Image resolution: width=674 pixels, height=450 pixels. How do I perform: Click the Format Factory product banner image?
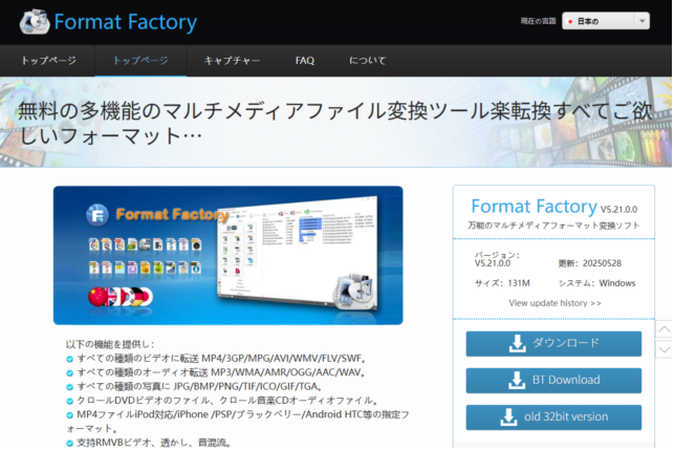228,255
